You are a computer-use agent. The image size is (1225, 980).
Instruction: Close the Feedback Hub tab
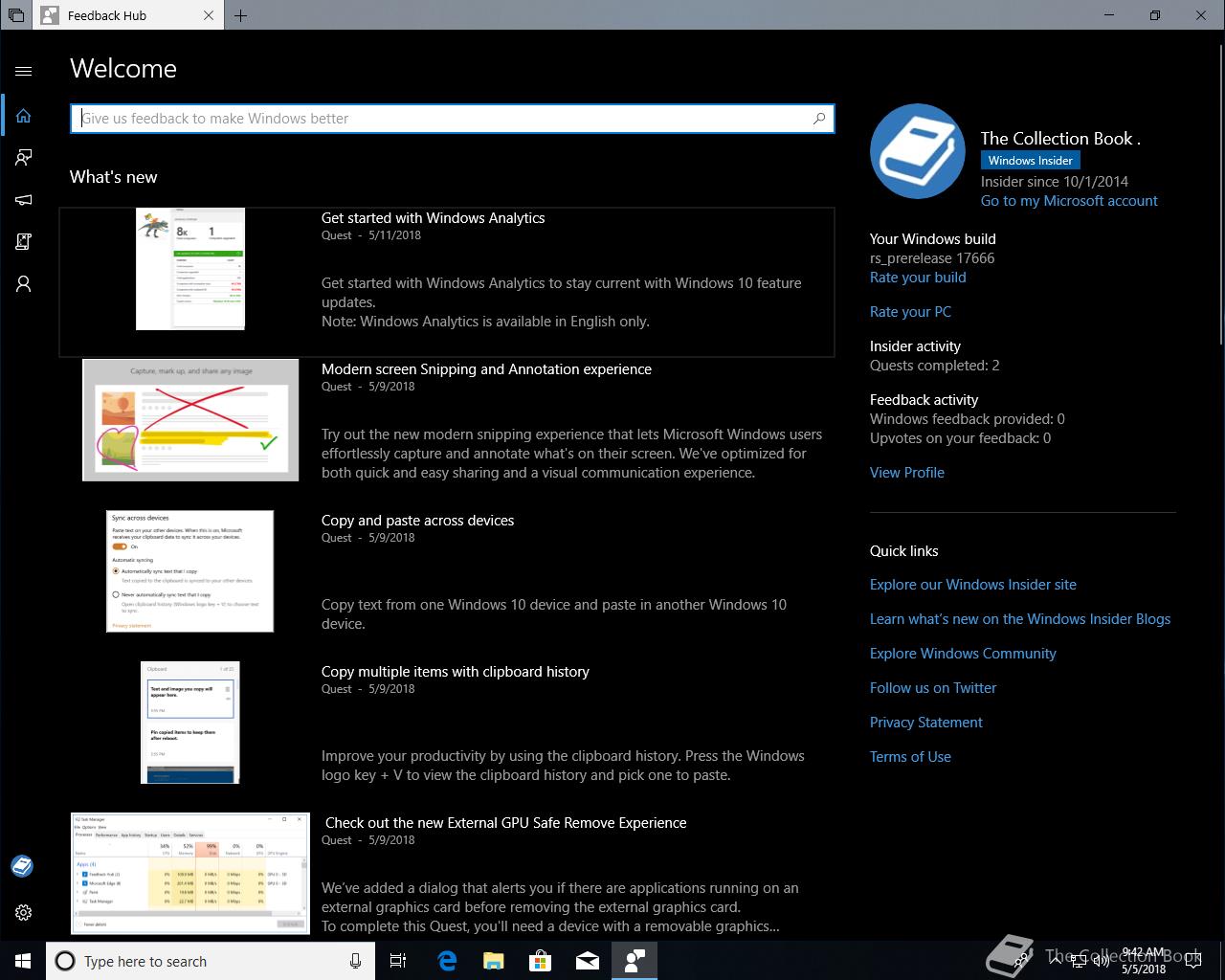[x=210, y=15]
